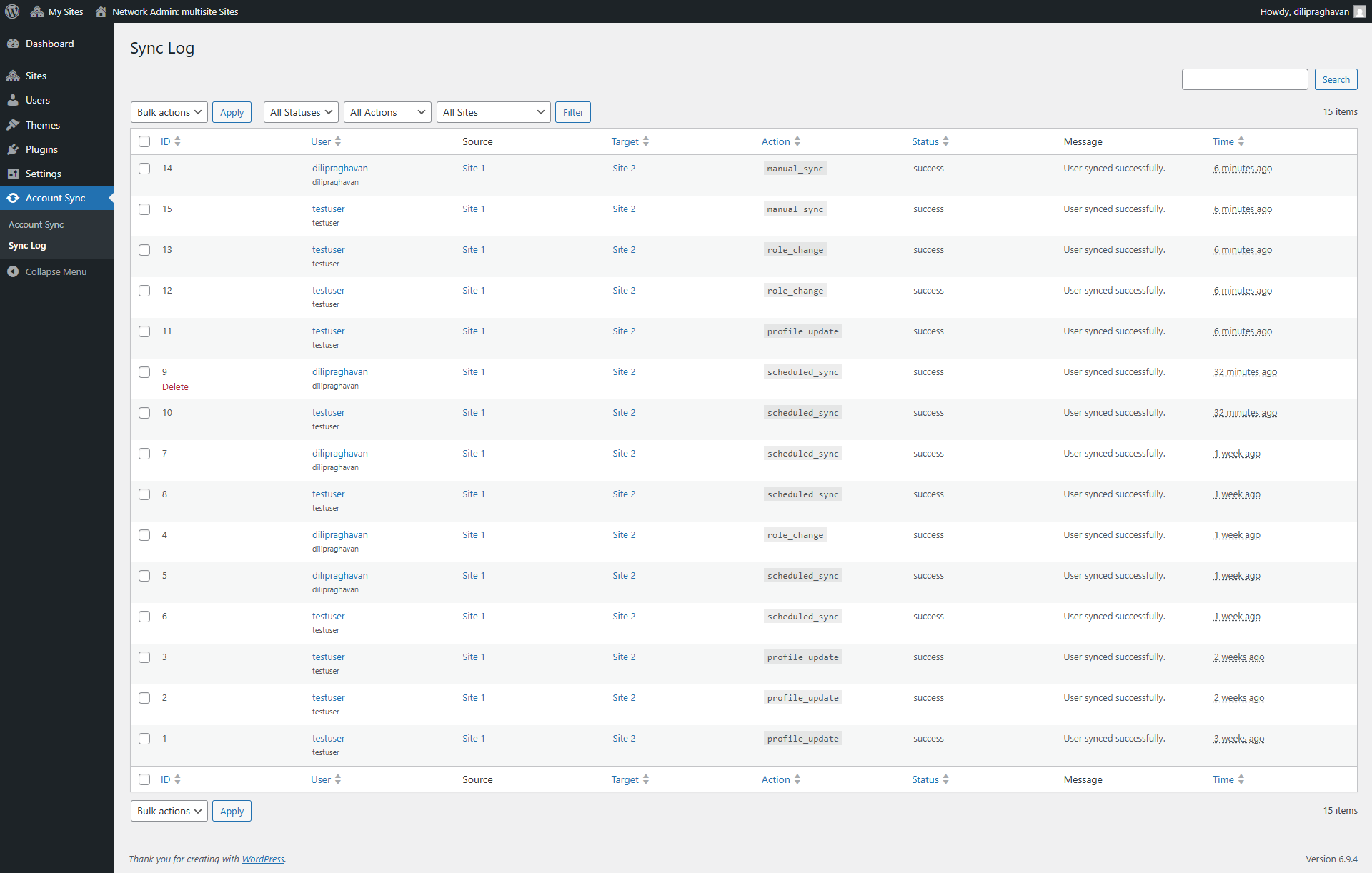Image resolution: width=1372 pixels, height=873 pixels.
Task: Open the Plugins sidebar icon
Action: tap(13, 149)
